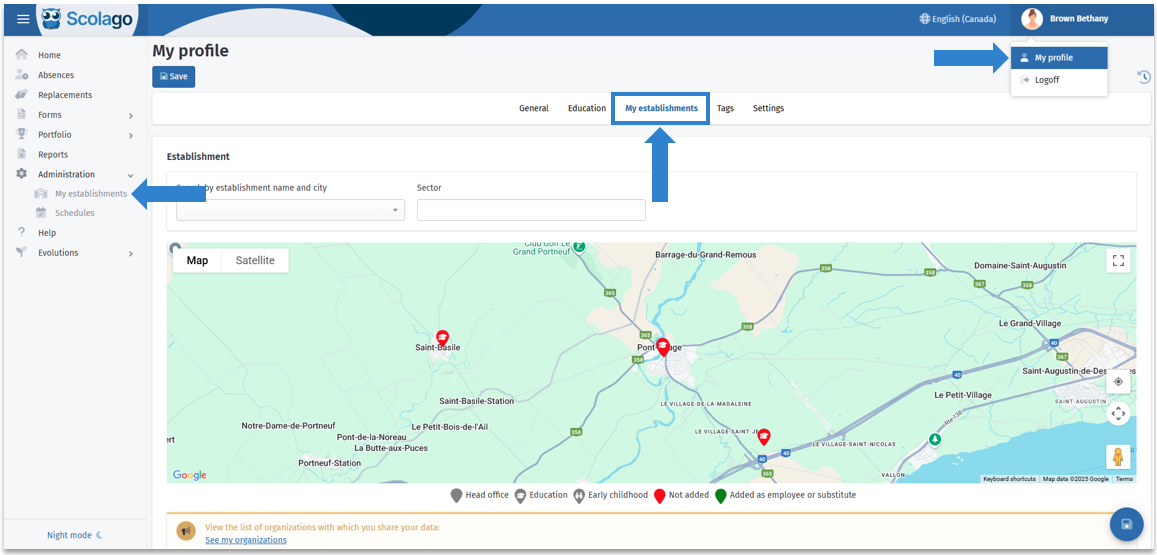Click the red marker at Pont-Rouge

tap(663, 347)
